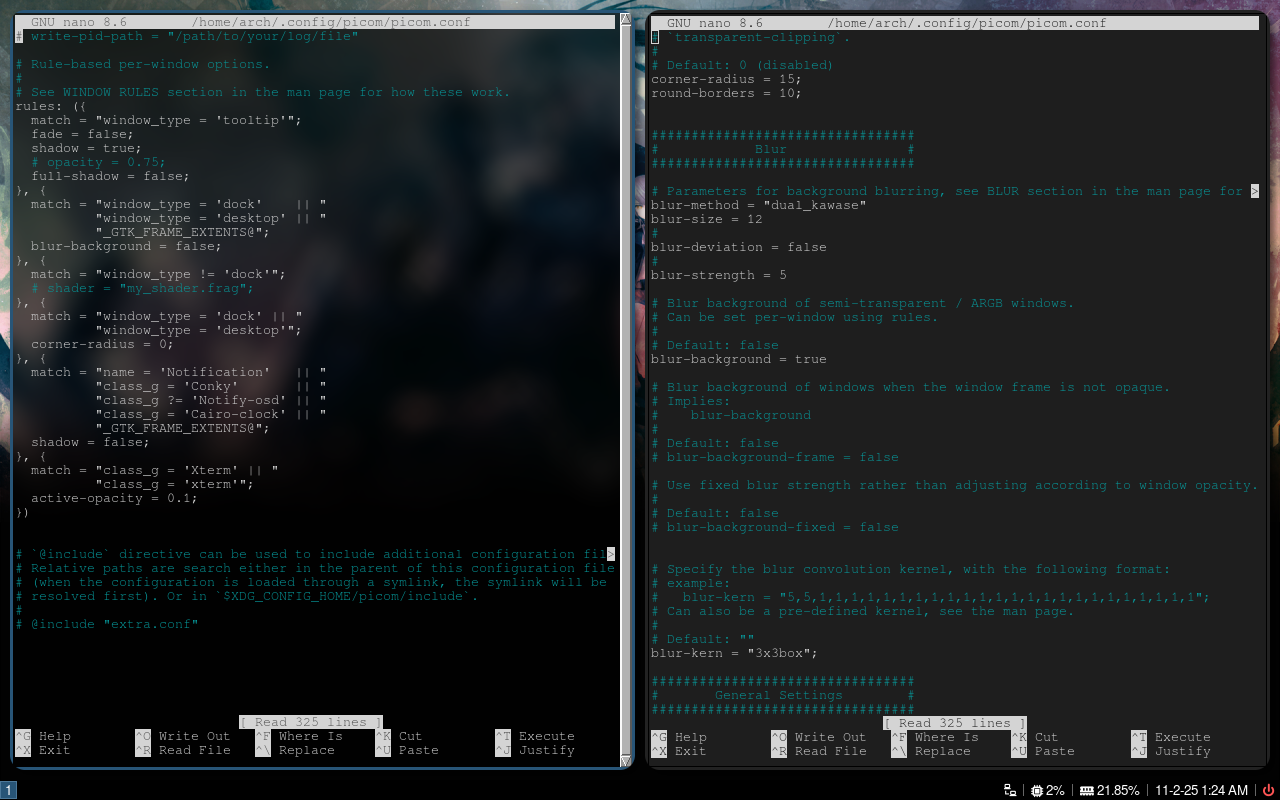Click "Justify" in the left nano window
This screenshot has width=1280, height=800.
pos(547,750)
